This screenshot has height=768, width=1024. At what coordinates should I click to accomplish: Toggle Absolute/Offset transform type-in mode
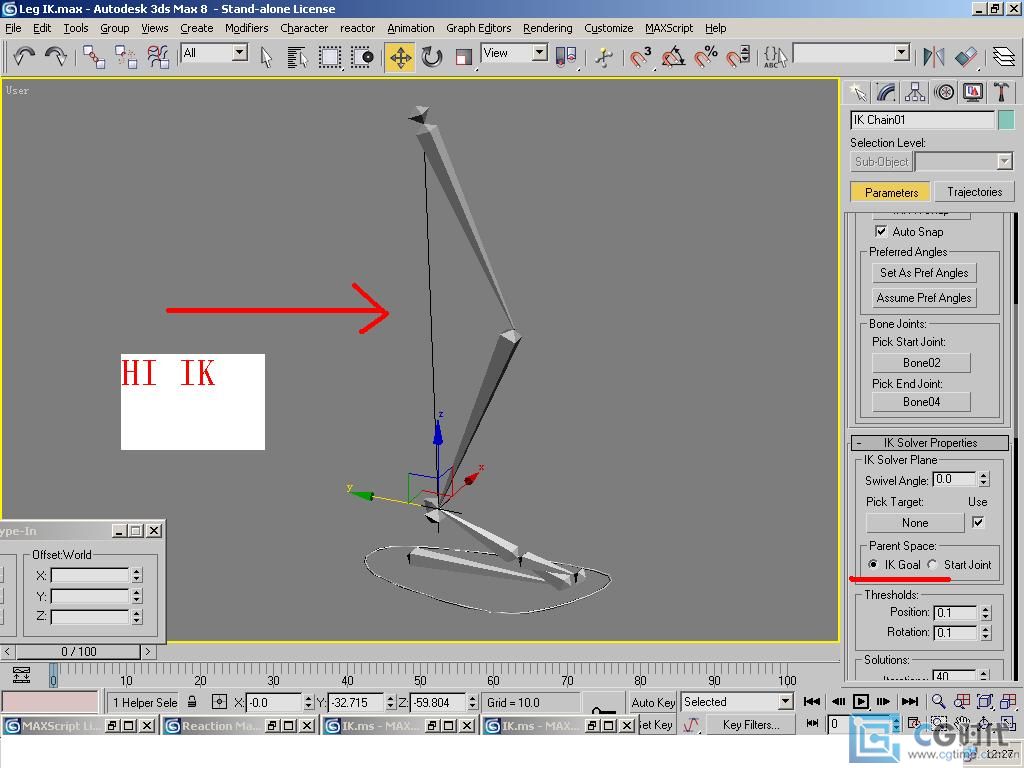click(219, 702)
